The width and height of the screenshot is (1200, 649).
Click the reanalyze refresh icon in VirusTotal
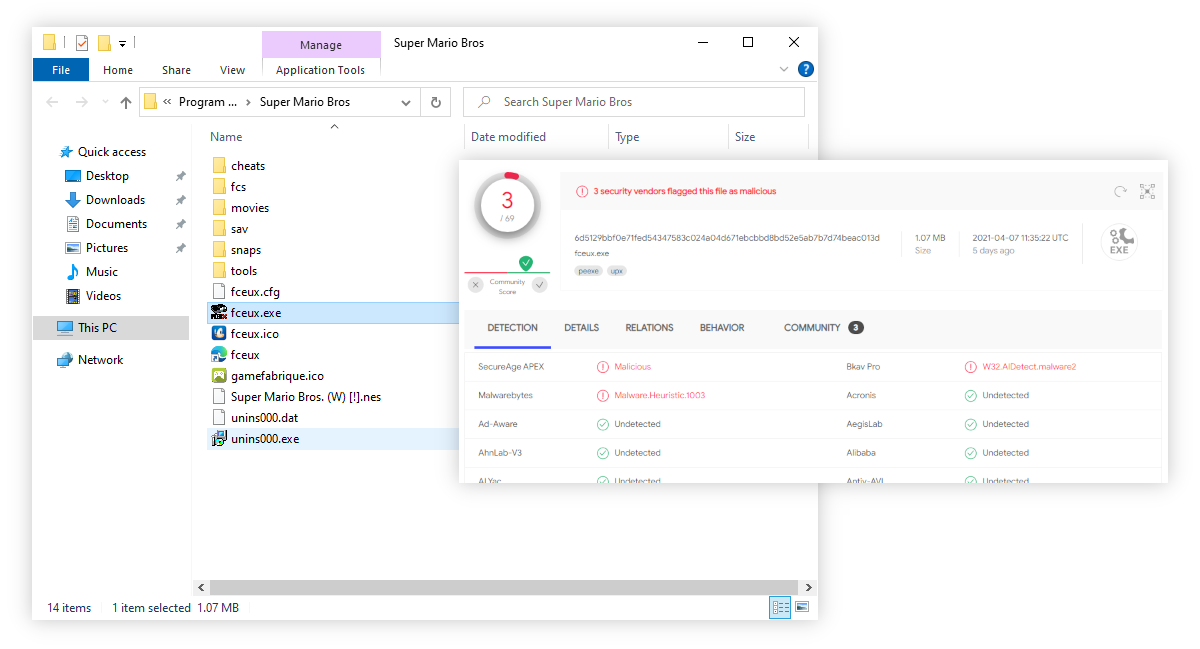coord(1121,191)
